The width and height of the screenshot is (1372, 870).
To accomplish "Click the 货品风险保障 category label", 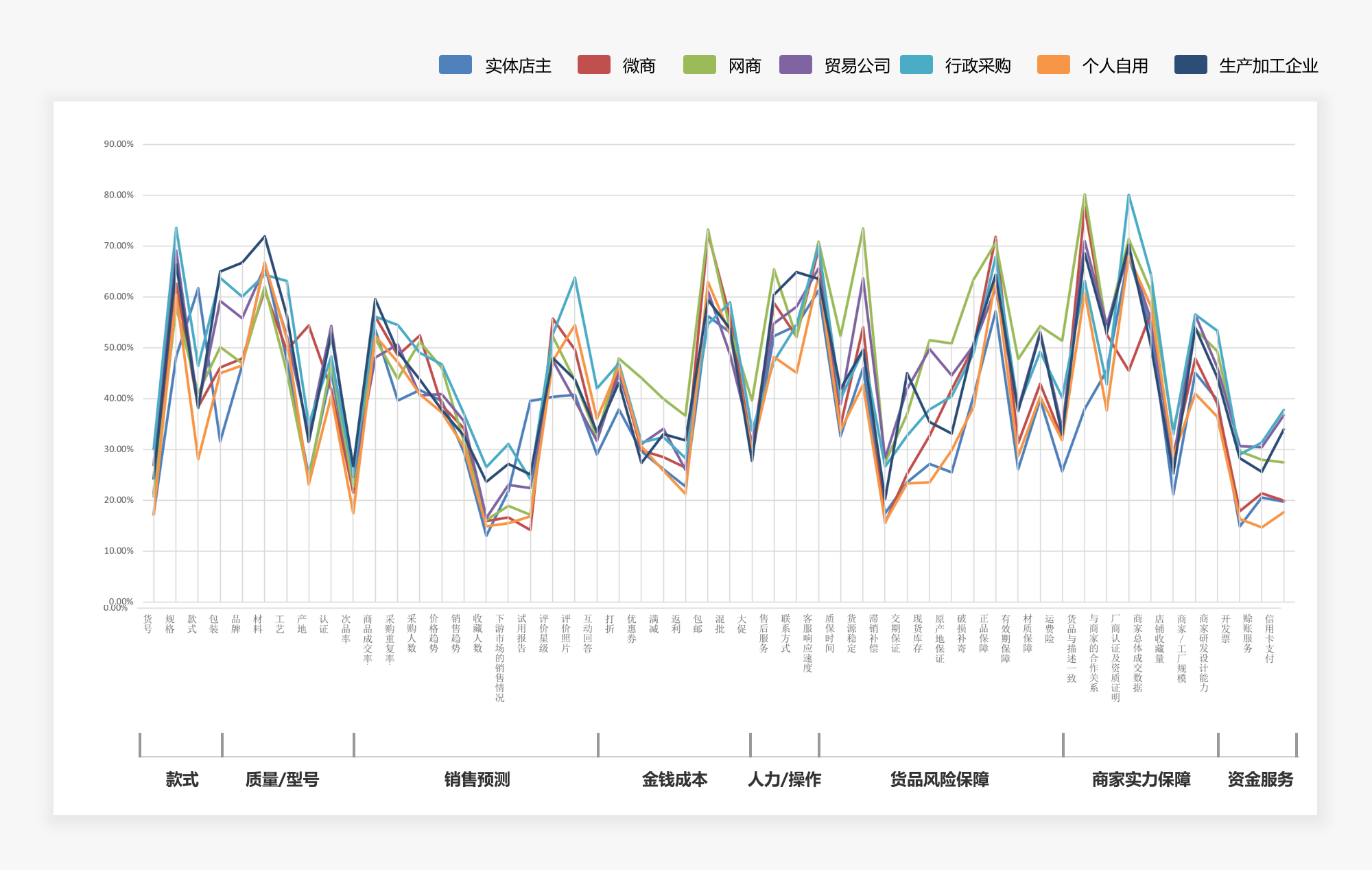I will coord(939,779).
